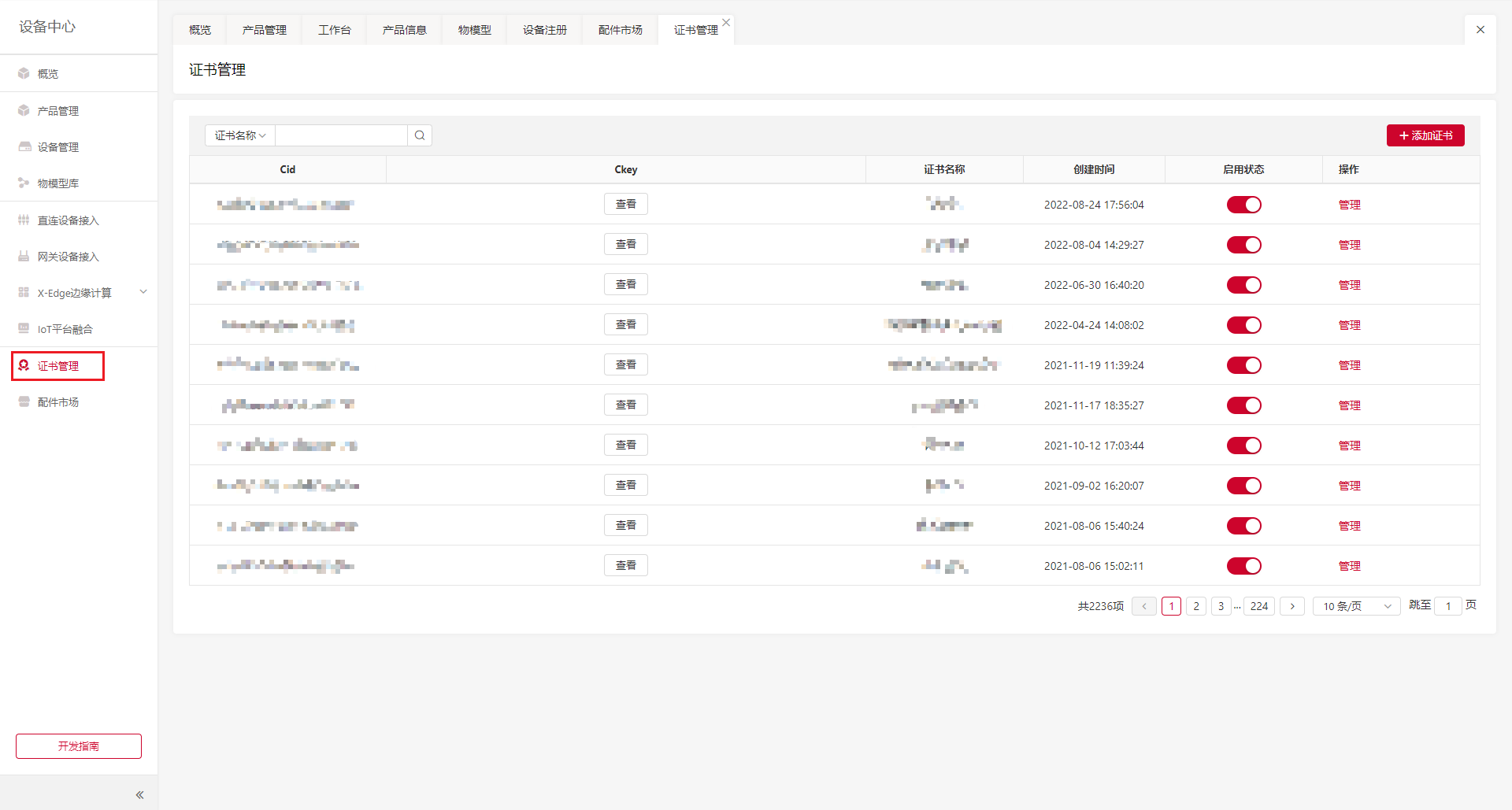Viewport: 1512px width, 810px height.
Task: Click 查看 for the 2022-06-30 certificate
Action: click(625, 285)
